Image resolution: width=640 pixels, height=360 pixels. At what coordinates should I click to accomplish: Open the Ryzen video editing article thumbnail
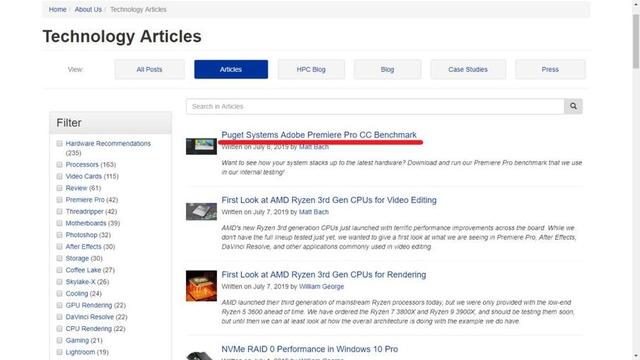(x=201, y=211)
